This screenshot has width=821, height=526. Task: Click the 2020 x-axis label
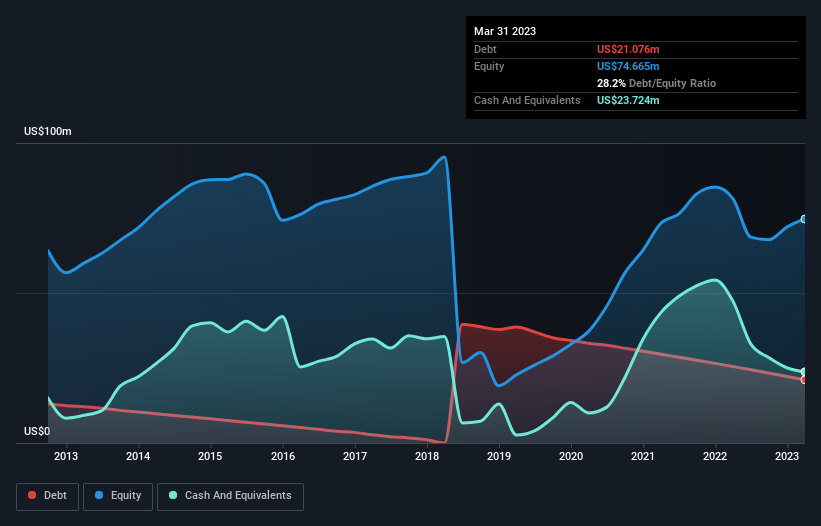click(x=571, y=456)
